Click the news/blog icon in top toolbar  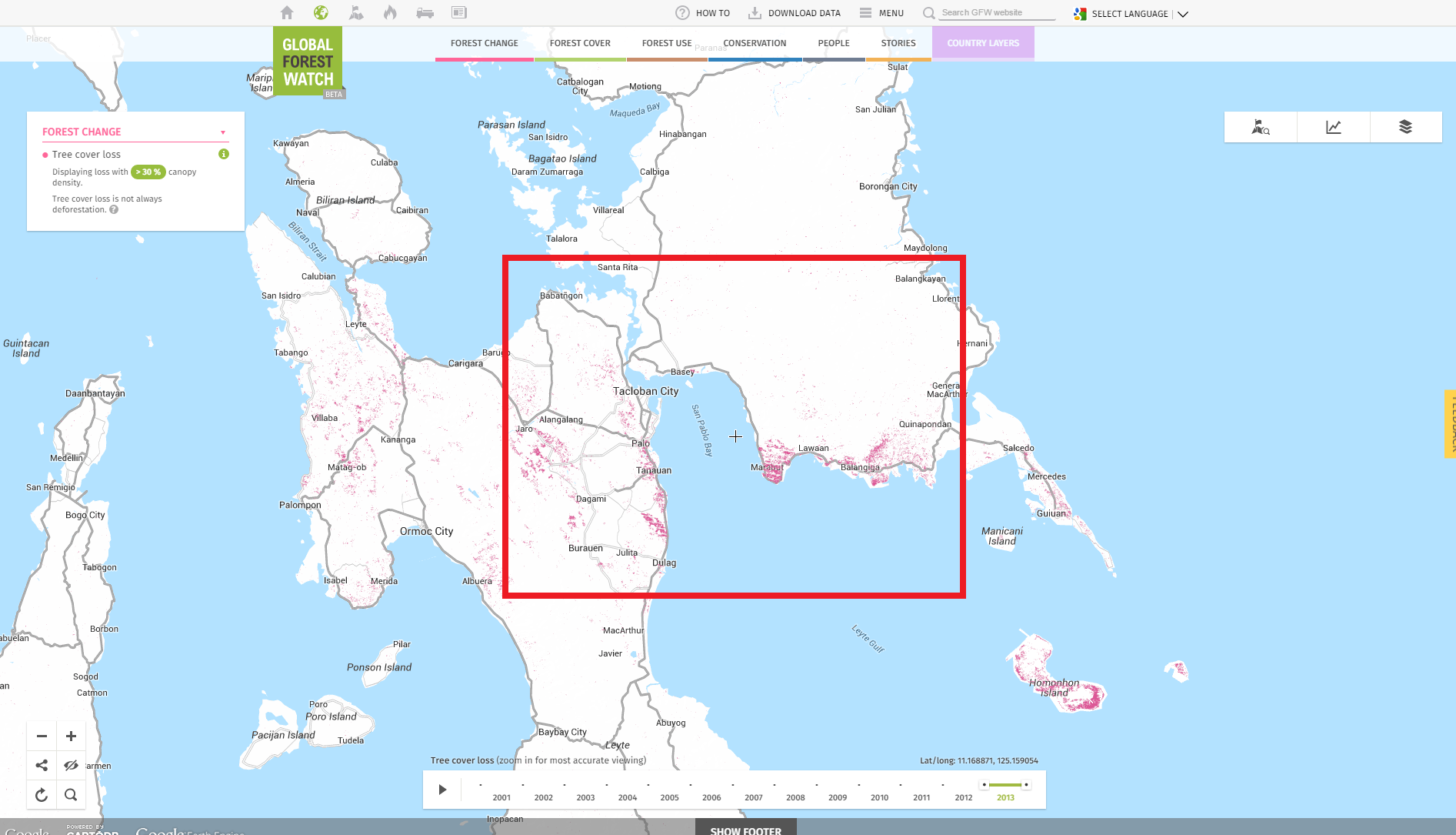pyautogui.click(x=458, y=12)
